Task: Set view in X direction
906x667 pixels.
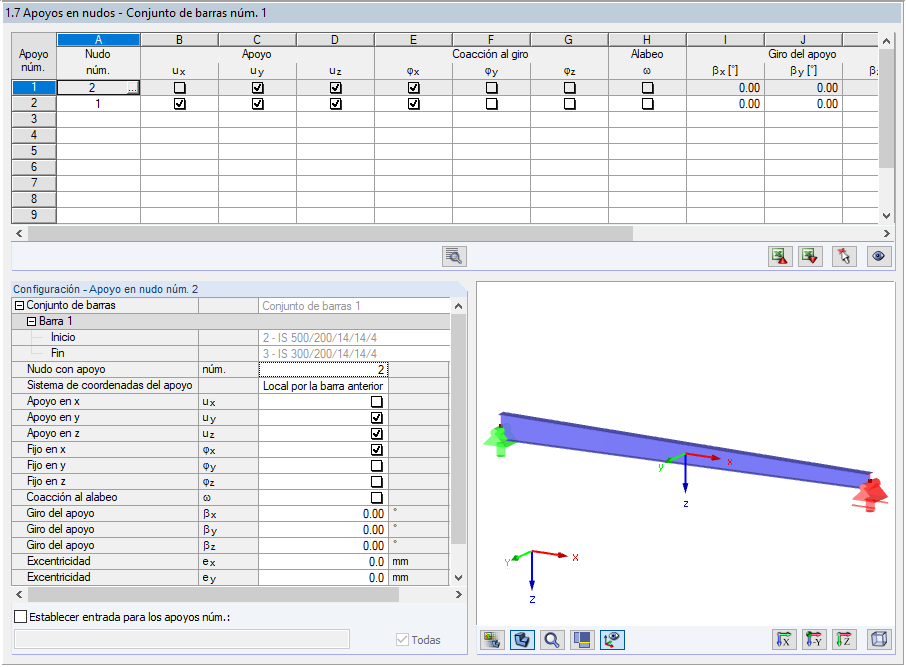Action: (784, 640)
